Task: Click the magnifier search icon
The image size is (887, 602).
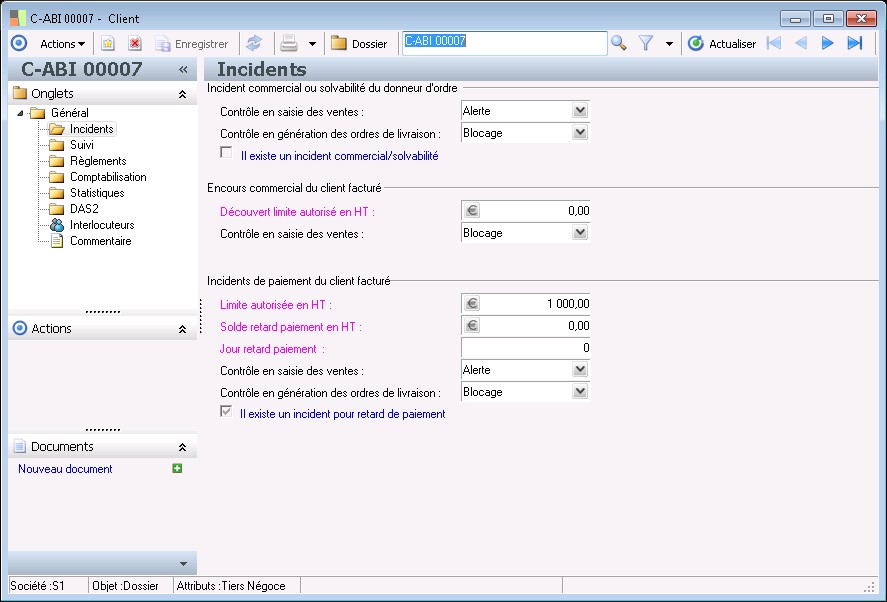Action: tap(619, 43)
